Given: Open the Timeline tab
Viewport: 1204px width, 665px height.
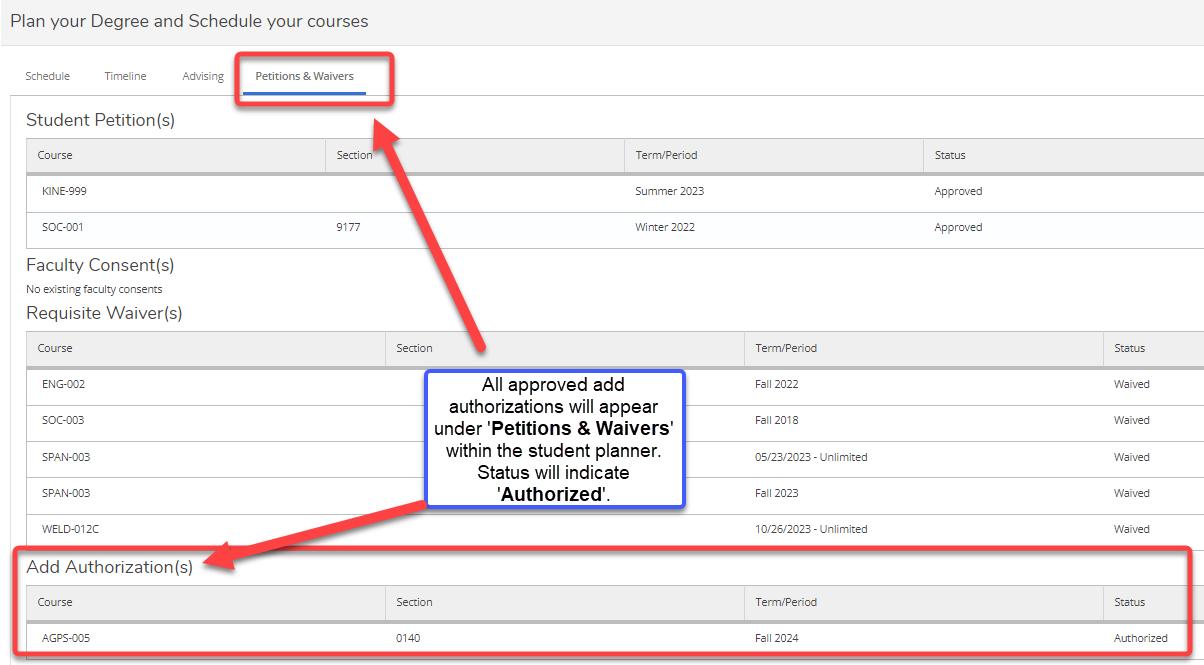Looking at the screenshot, I should pyautogui.click(x=125, y=76).
